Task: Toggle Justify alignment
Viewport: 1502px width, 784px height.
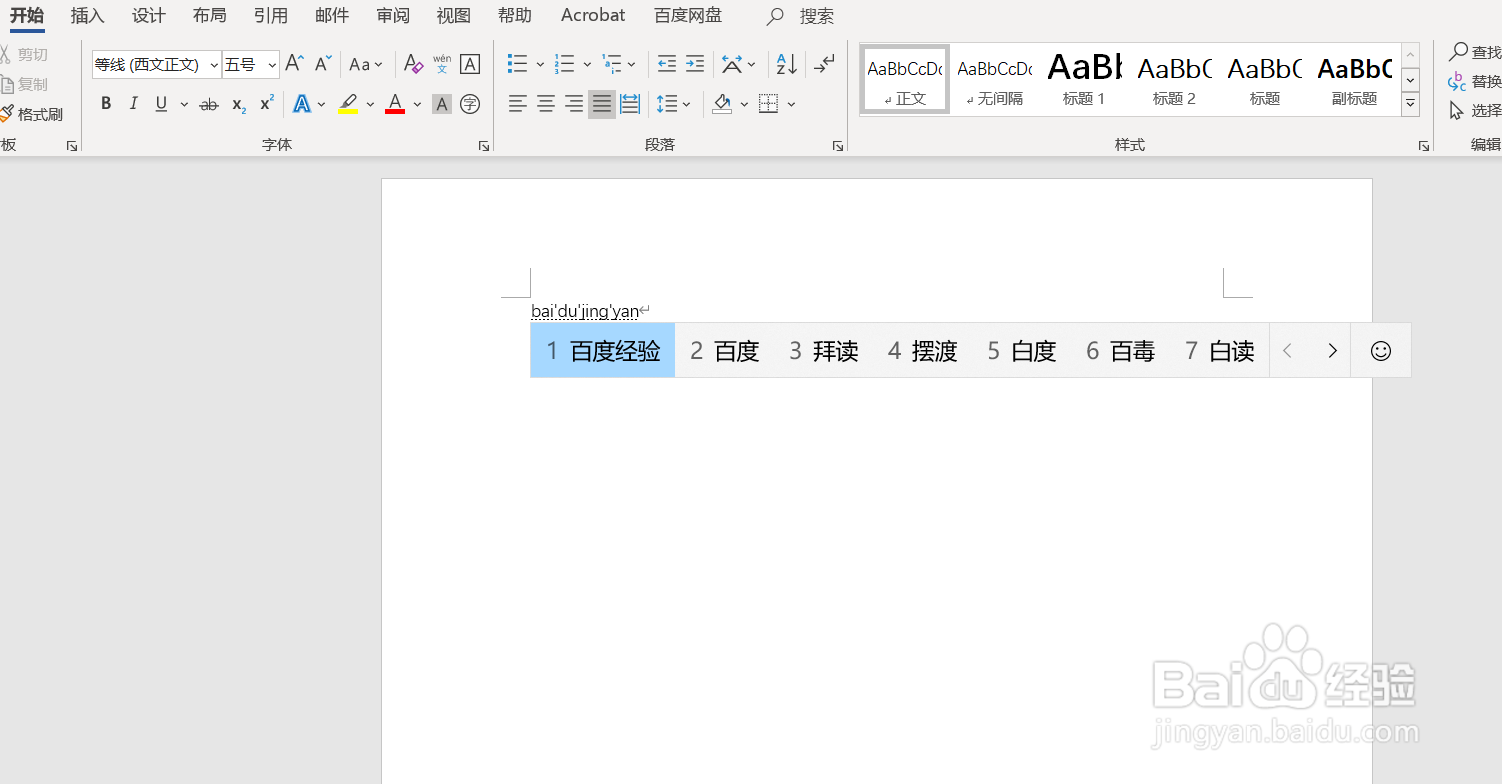Action: point(602,104)
